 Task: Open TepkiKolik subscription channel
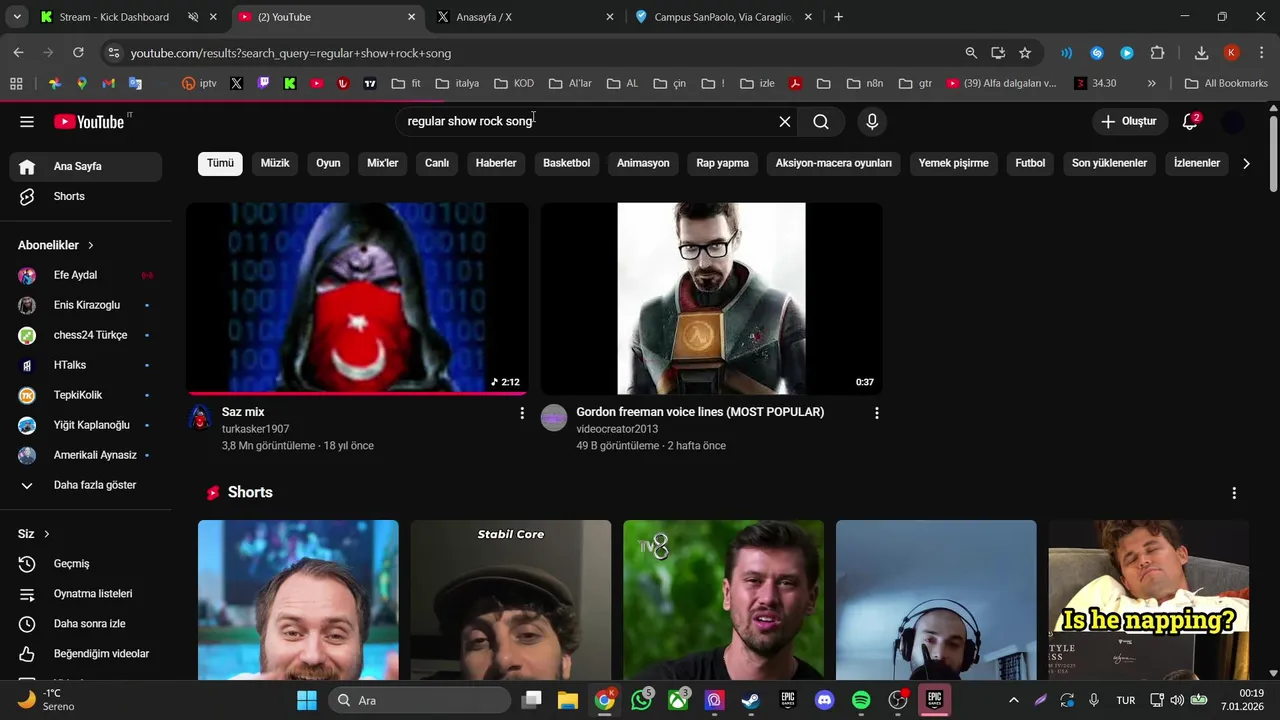[x=86, y=395]
